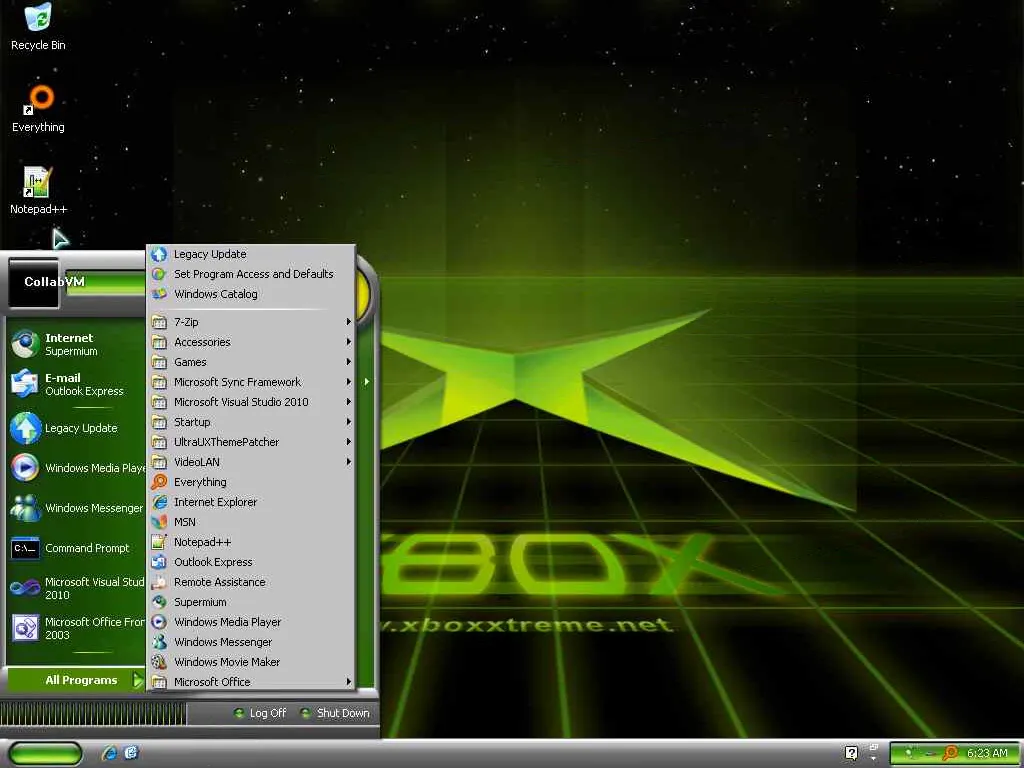1024x768 pixels.
Task: Click the green Start button
Action: (45, 754)
